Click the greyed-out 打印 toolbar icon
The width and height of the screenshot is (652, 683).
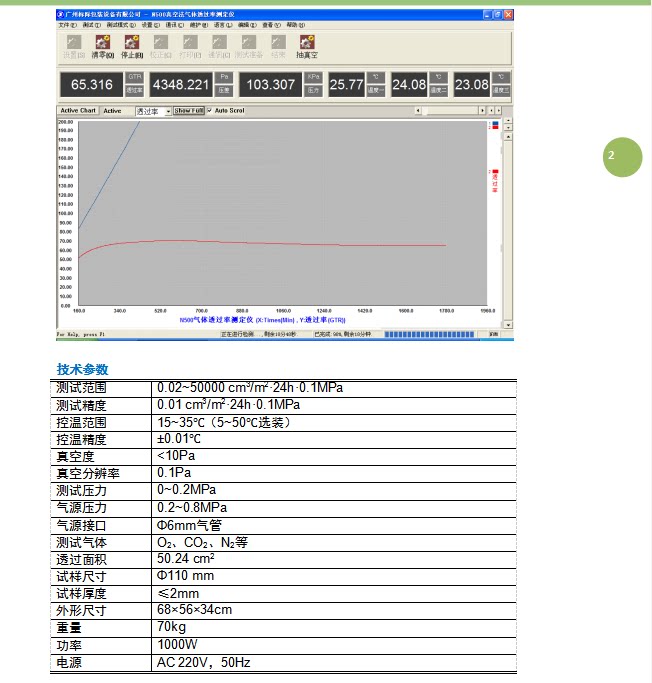(x=190, y=42)
